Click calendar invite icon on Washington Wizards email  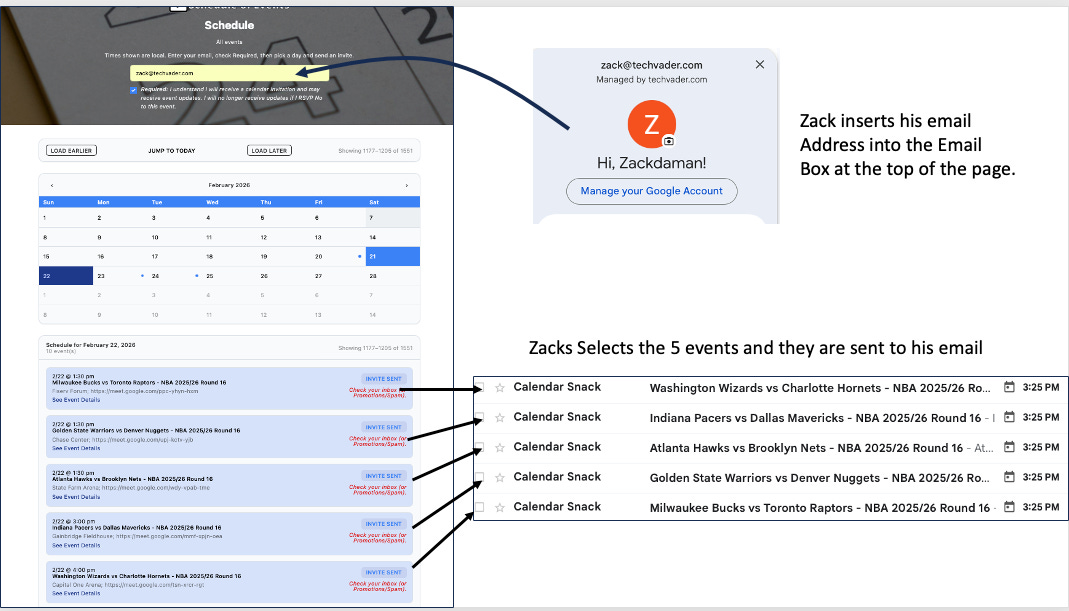1009,387
